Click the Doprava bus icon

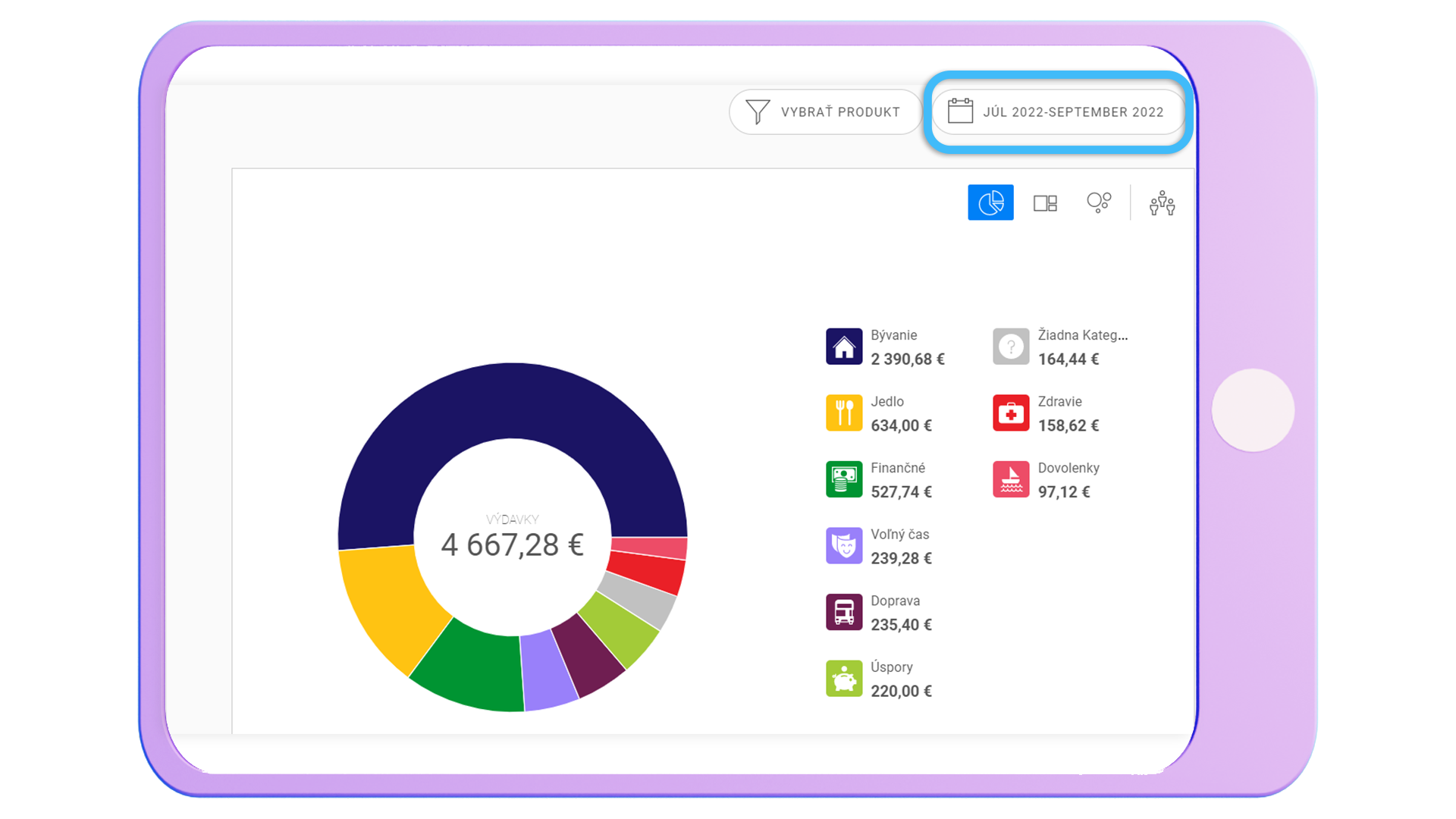tap(844, 612)
